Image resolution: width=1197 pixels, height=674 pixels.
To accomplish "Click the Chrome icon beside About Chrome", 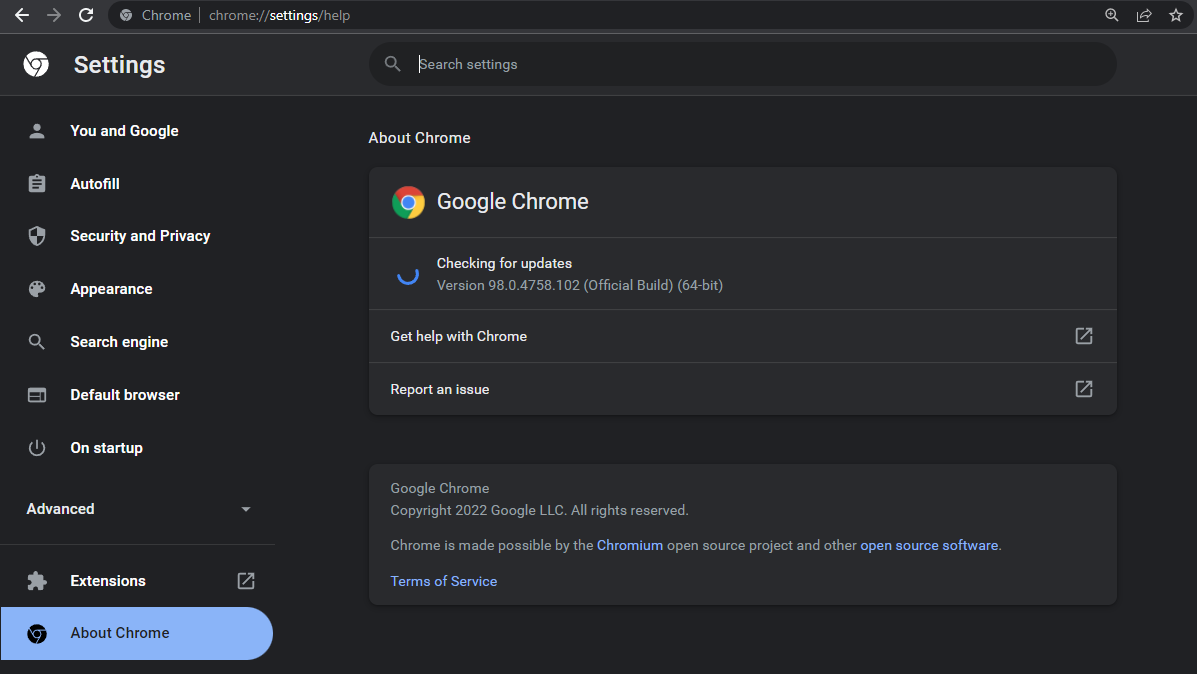I will tap(37, 634).
